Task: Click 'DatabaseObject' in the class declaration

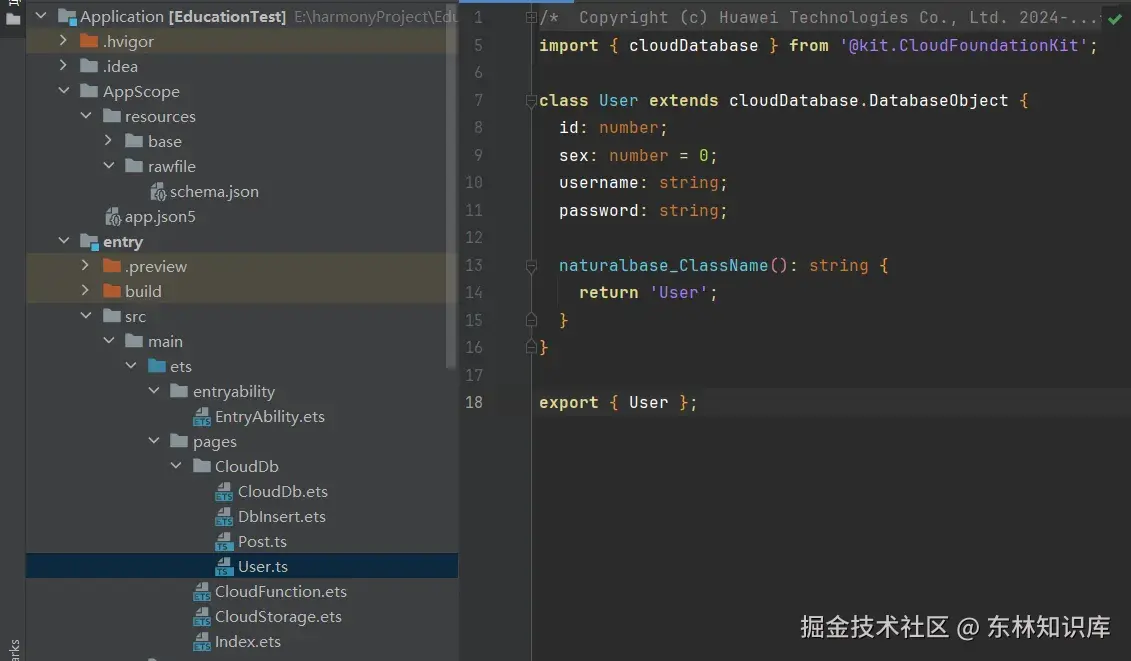Action: [x=938, y=100]
